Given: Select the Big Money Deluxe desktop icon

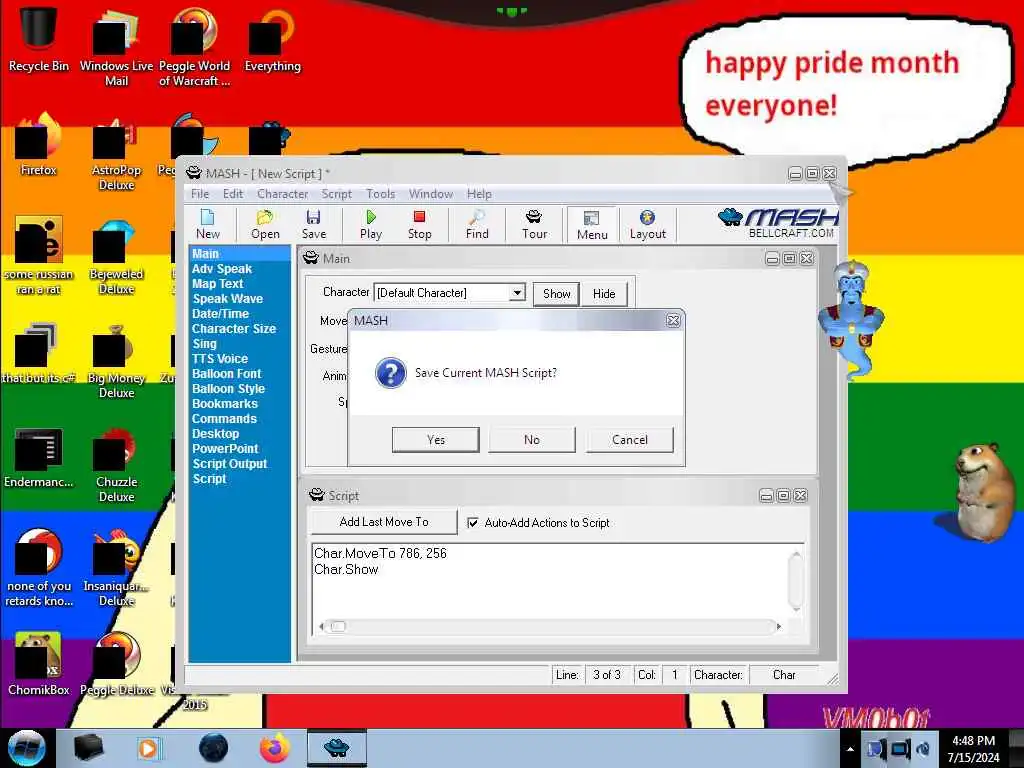Looking at the screenshot, I should [116, 361].
